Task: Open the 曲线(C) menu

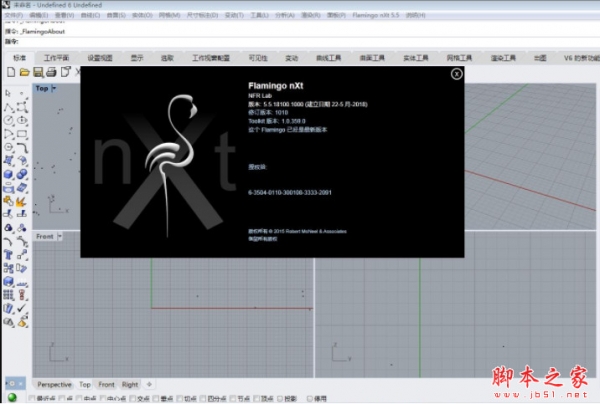Action: (x=90, y=15)
